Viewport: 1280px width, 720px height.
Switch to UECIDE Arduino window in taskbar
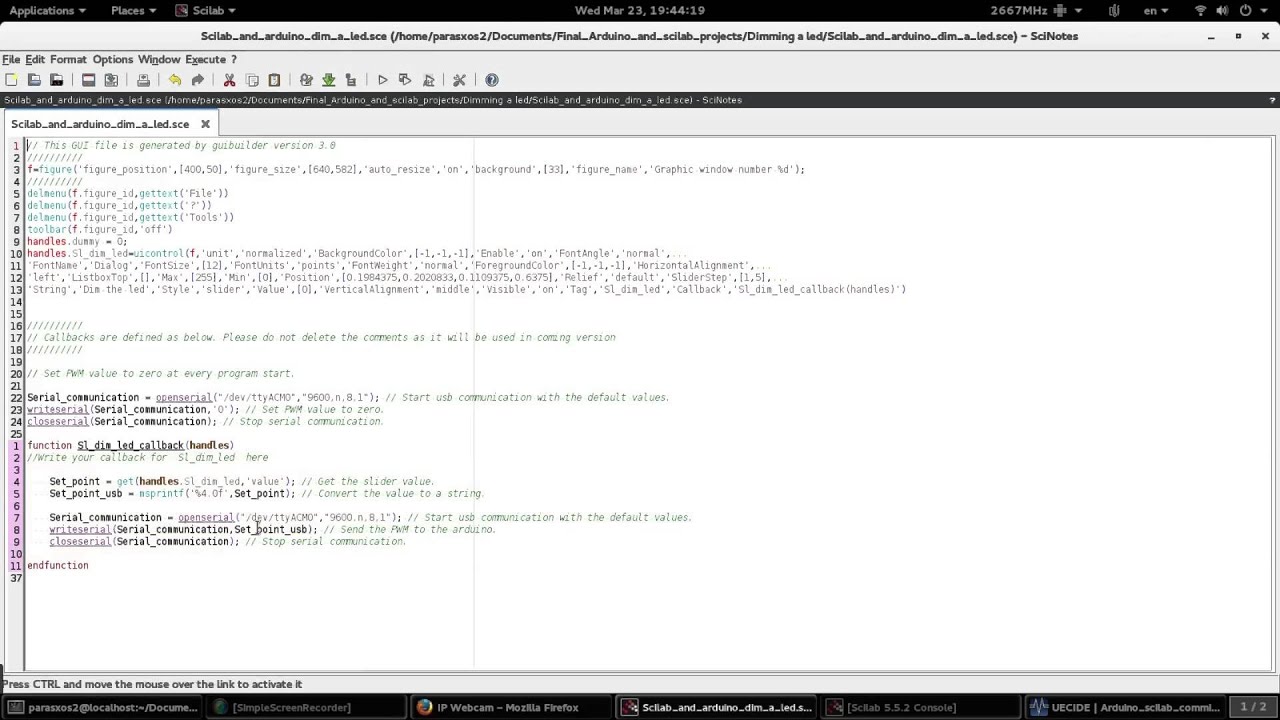point(1124,707)
